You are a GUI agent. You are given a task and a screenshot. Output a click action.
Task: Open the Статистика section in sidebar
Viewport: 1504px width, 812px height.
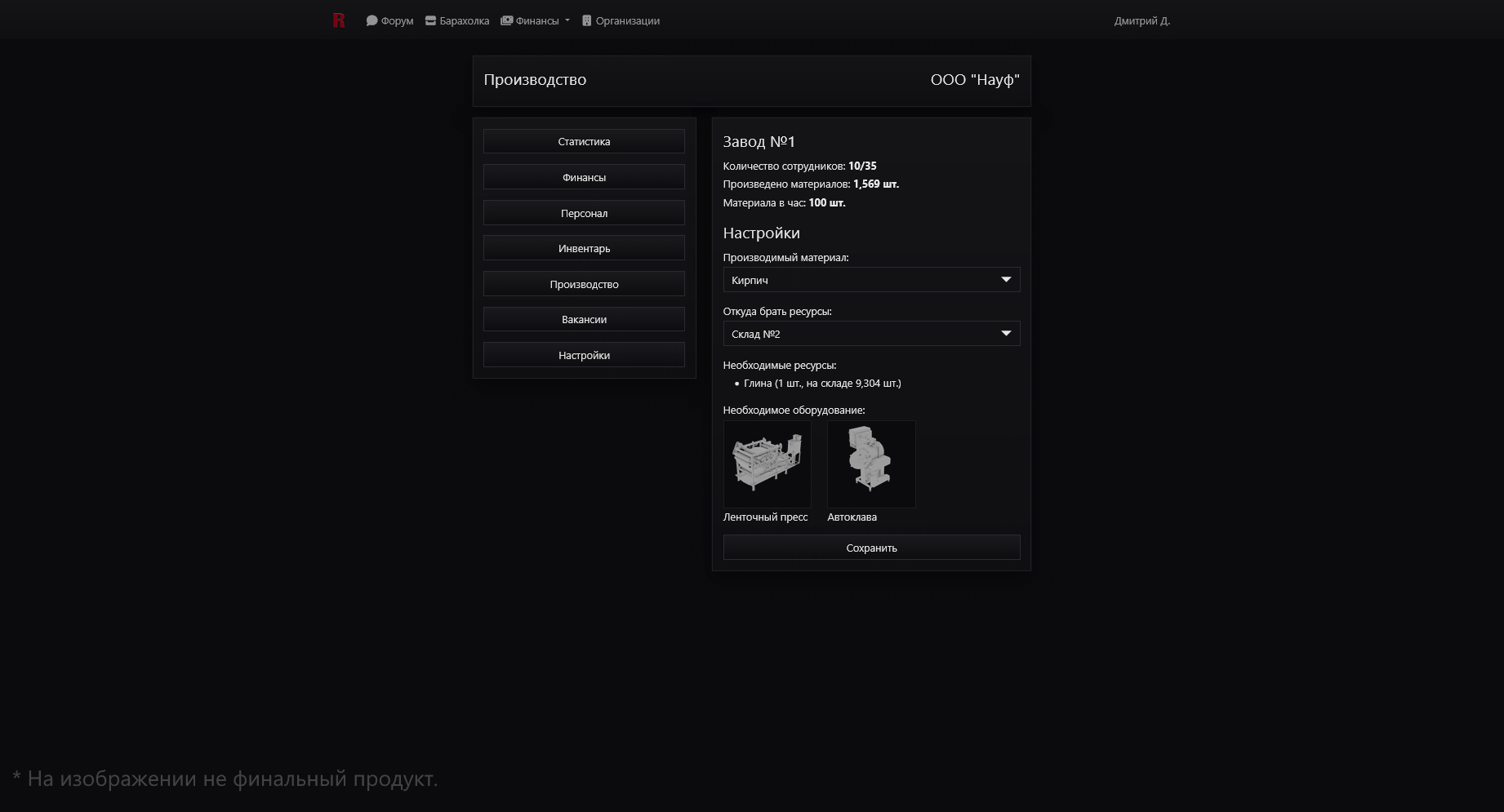pos(584,141)
